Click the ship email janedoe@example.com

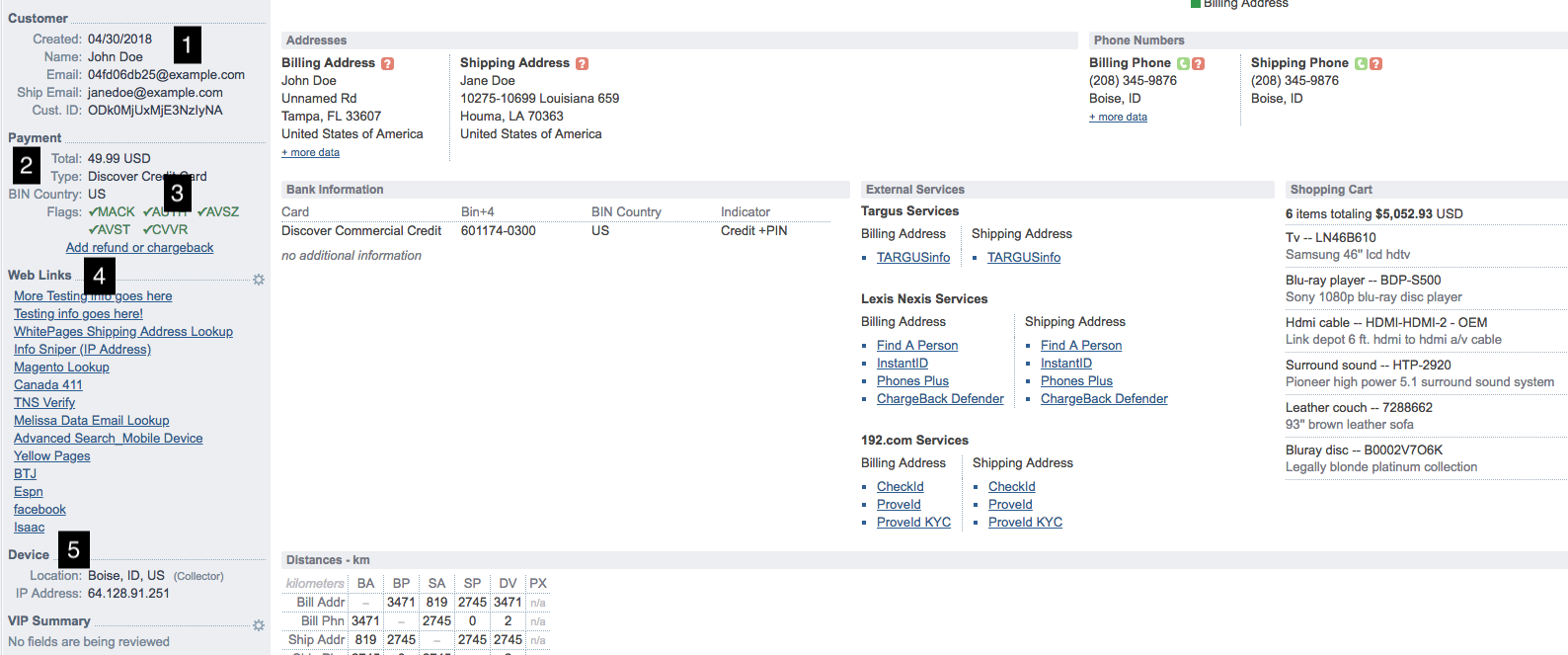[155, 93]
